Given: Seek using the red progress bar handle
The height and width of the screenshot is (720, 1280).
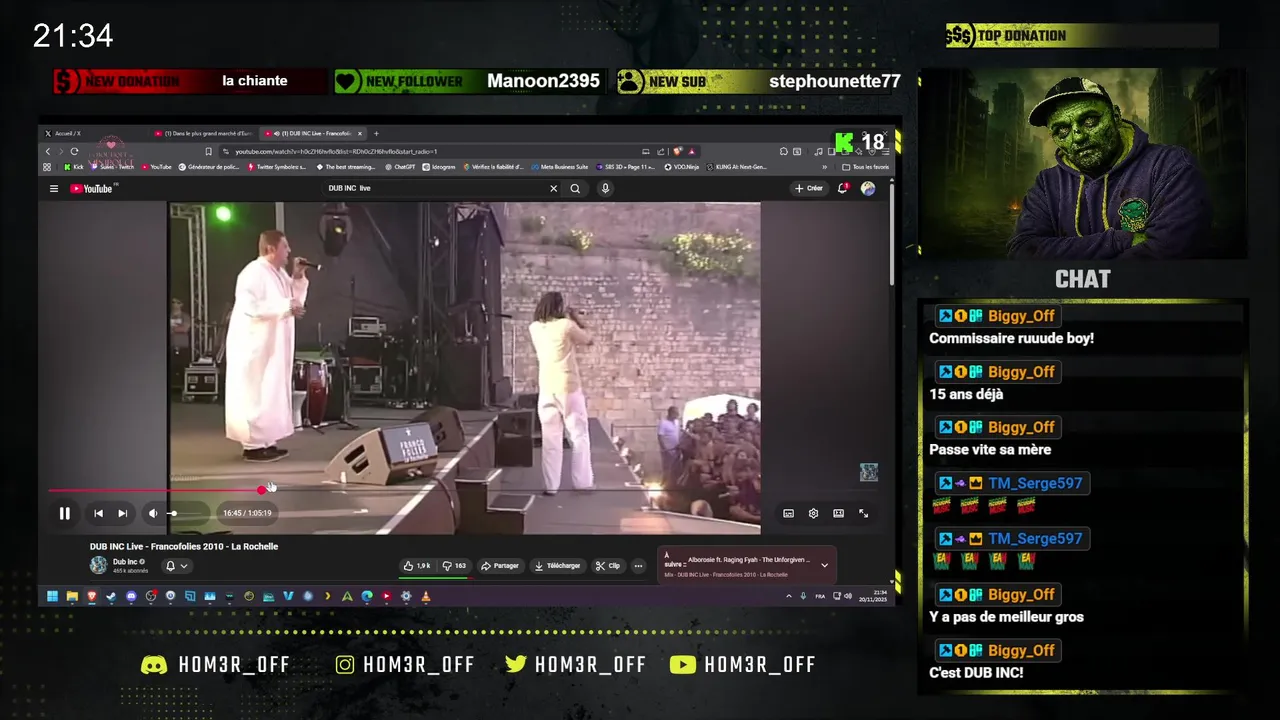Looking at the screenshot, I should click(262, 490).
